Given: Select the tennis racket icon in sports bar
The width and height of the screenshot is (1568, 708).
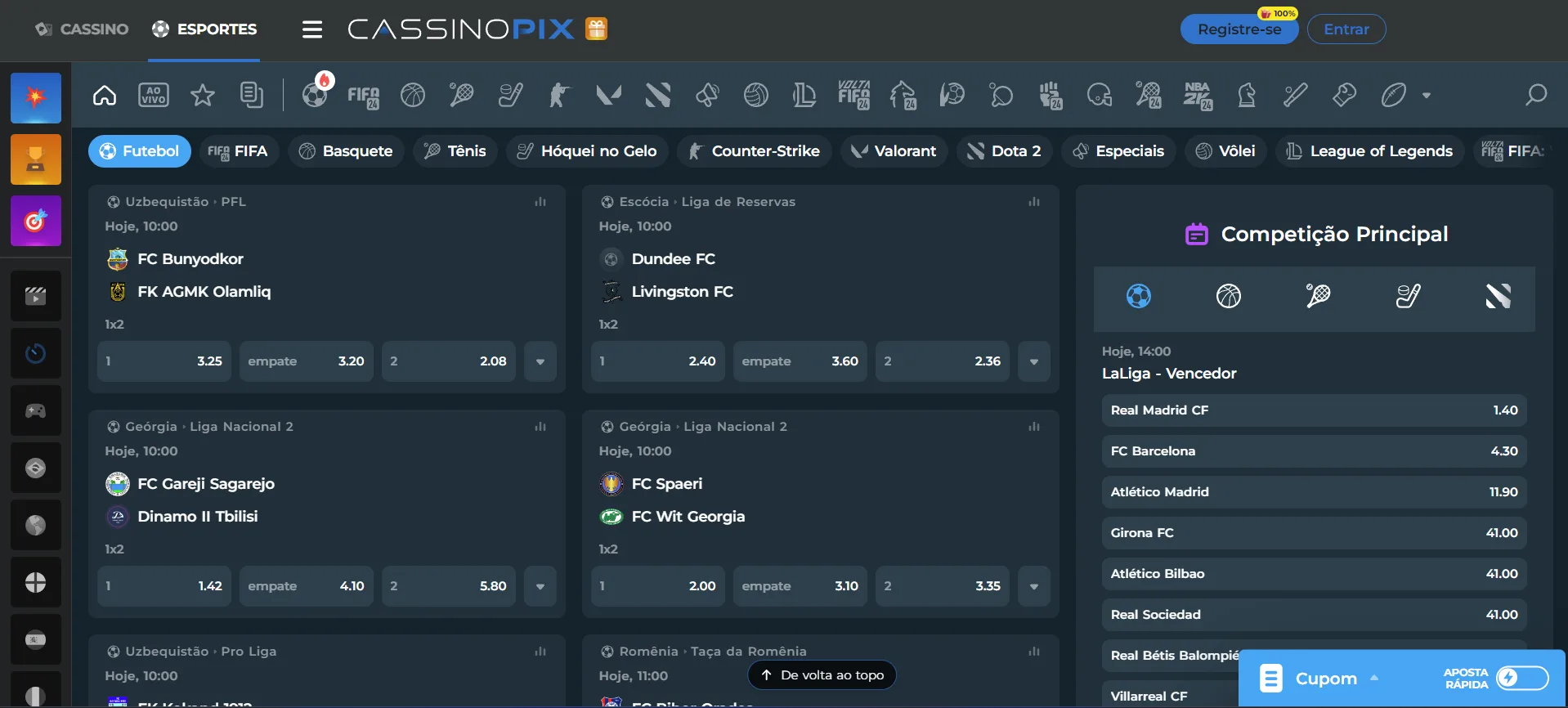Looking at the screenshot, I should pos(462,96).
